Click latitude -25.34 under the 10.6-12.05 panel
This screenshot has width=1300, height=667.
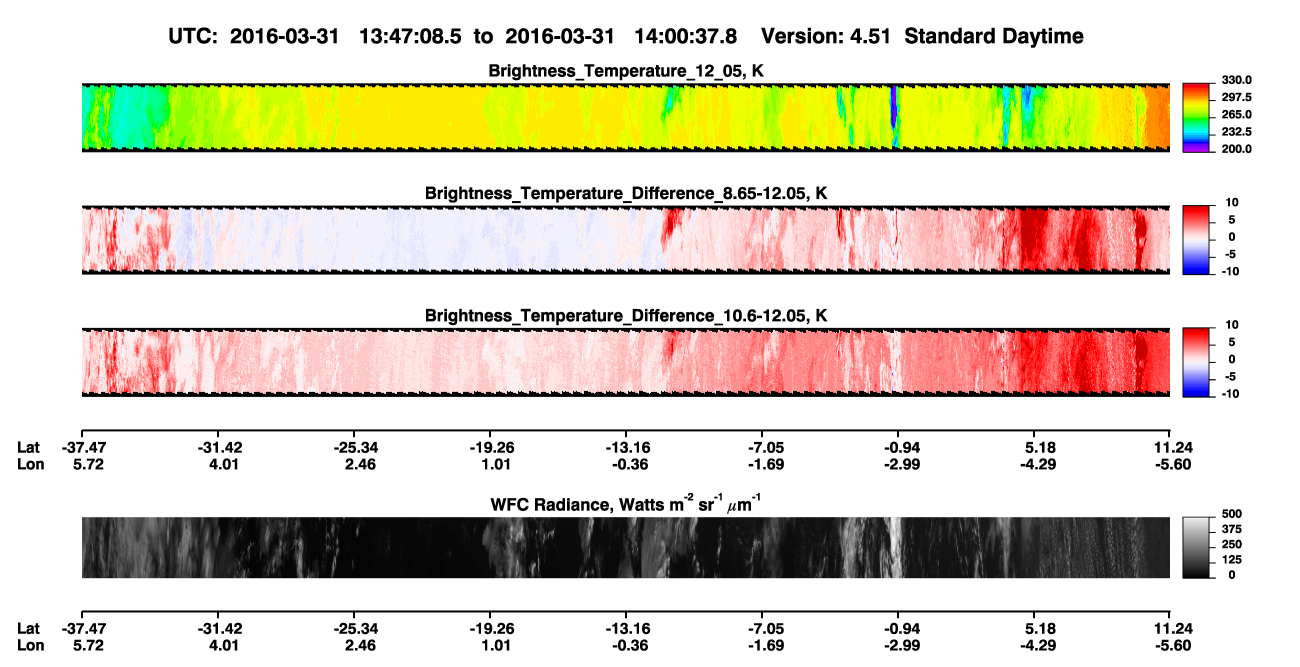tap(357, 447)
